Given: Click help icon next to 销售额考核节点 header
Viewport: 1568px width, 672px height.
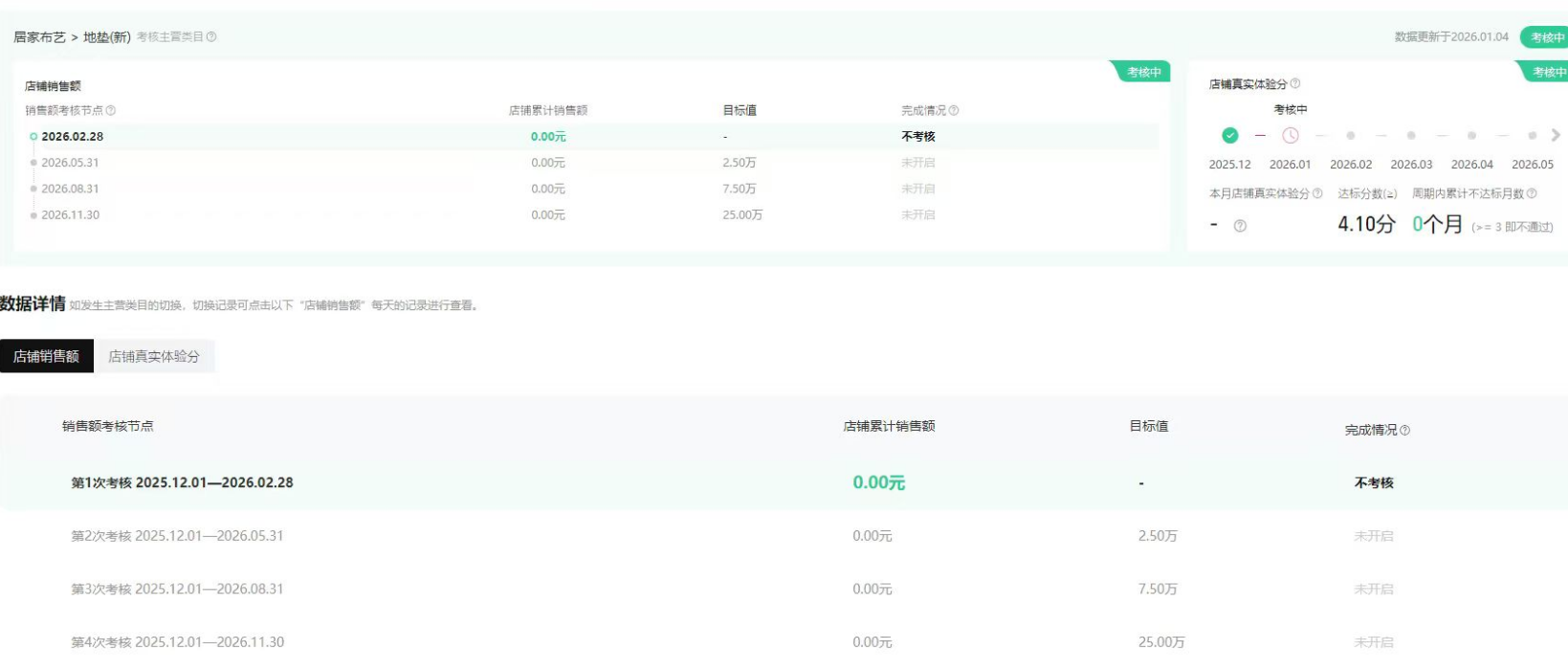Looking at the screenshot, I should pos(111,111).
